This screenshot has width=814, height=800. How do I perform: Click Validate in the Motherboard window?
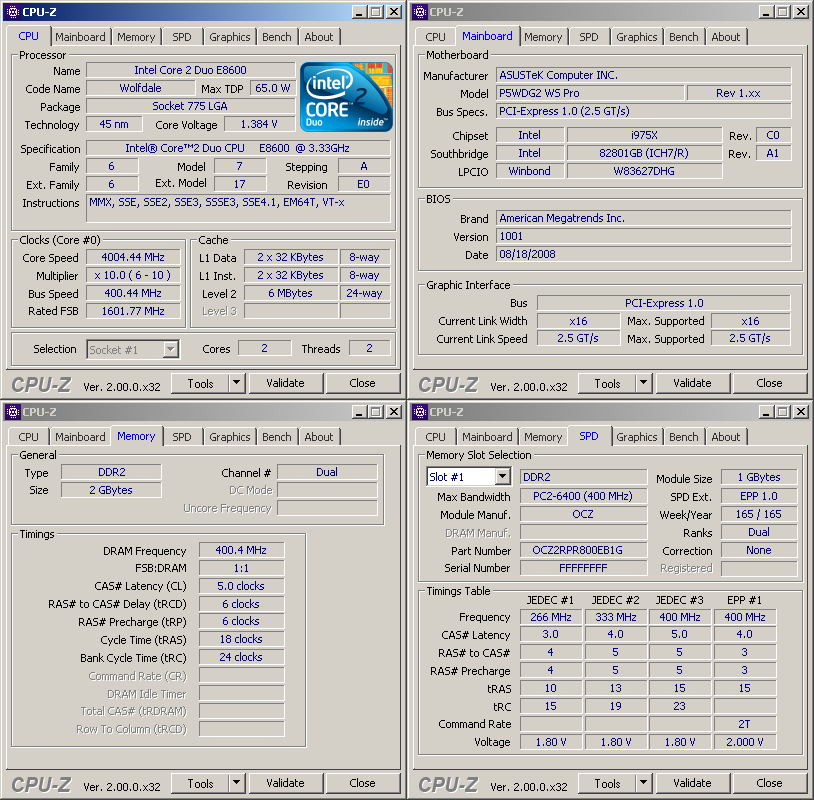pyautogui.click(x=693, y=383)
